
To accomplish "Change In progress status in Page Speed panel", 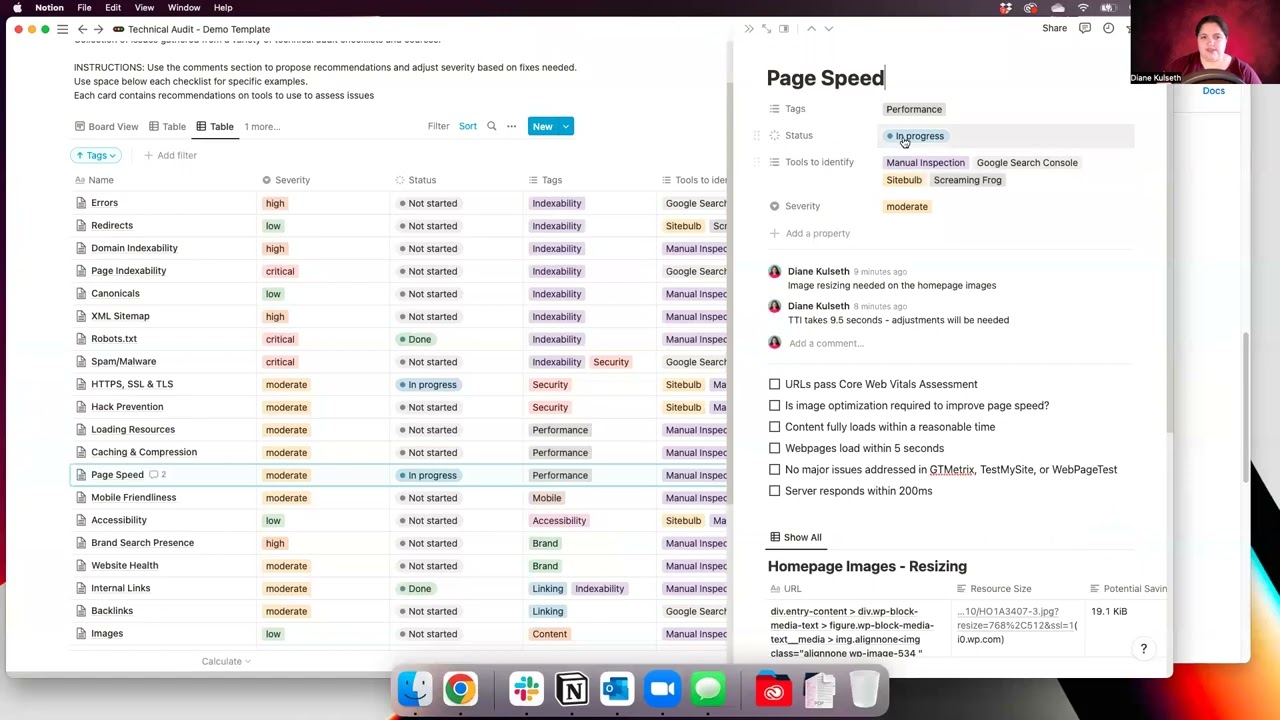I will click(915, 136).
